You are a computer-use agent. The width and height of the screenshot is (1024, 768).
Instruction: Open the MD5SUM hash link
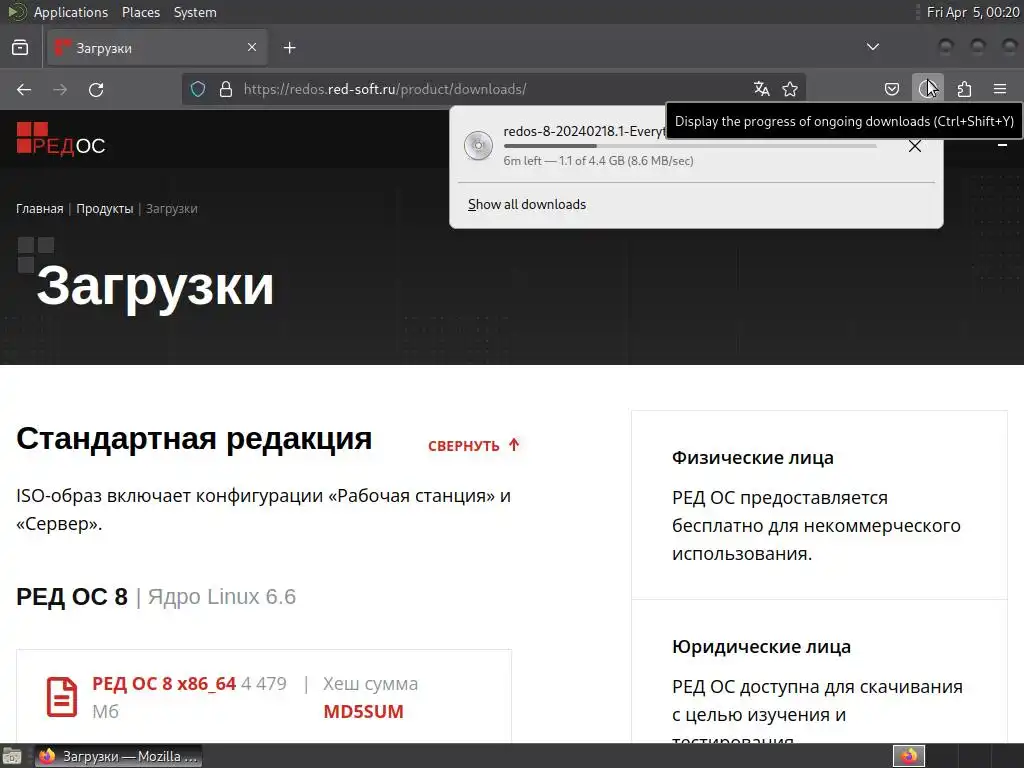(363, 712)
